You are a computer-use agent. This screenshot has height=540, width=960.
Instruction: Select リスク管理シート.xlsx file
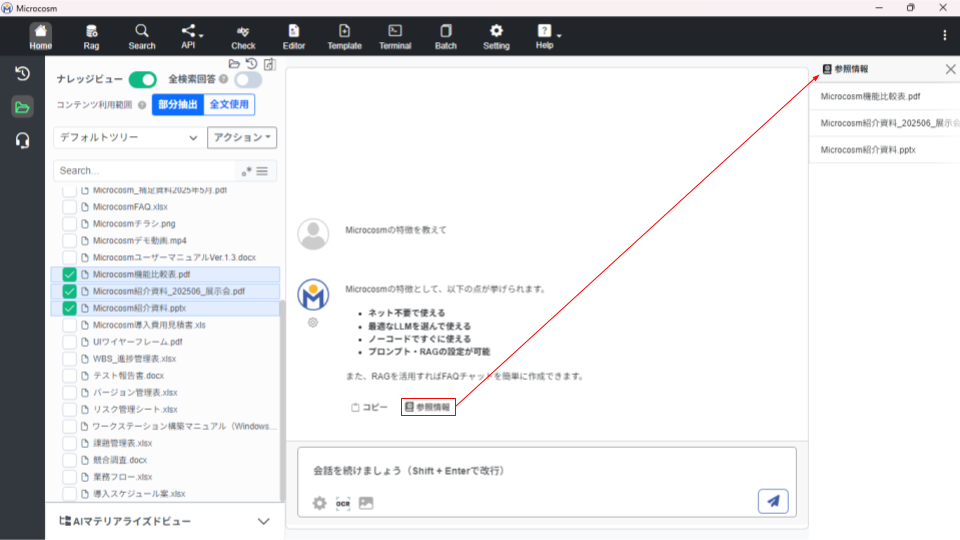click(135, 409)
